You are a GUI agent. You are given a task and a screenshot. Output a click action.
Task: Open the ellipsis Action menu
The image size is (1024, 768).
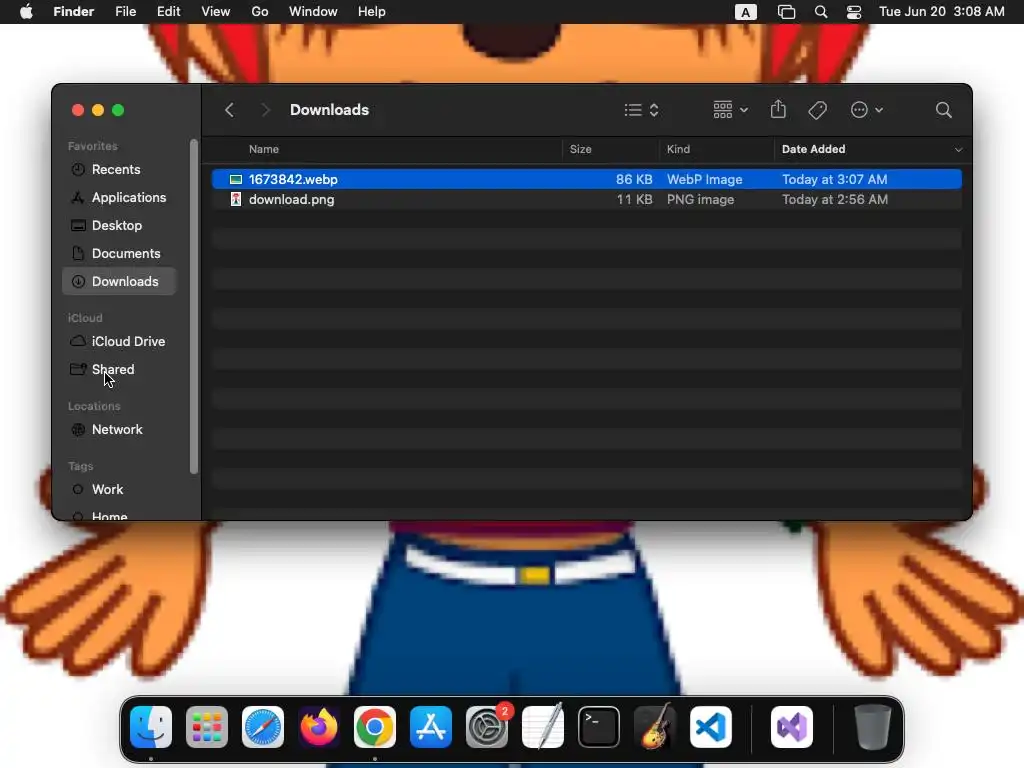(x=867, y=110)
